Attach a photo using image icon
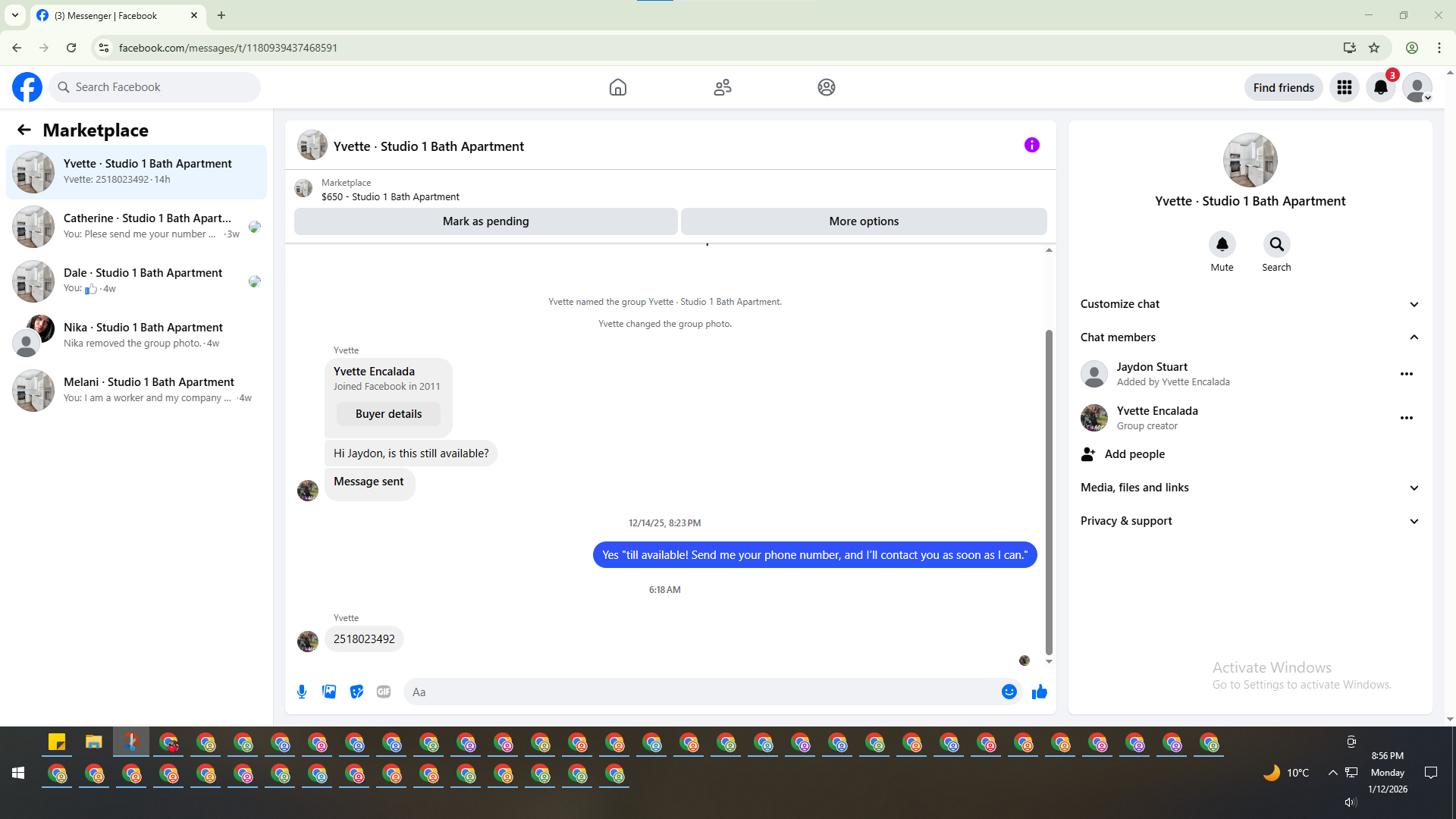The width and height of the screenshot is (1456, 819). (x=329, y=692)
